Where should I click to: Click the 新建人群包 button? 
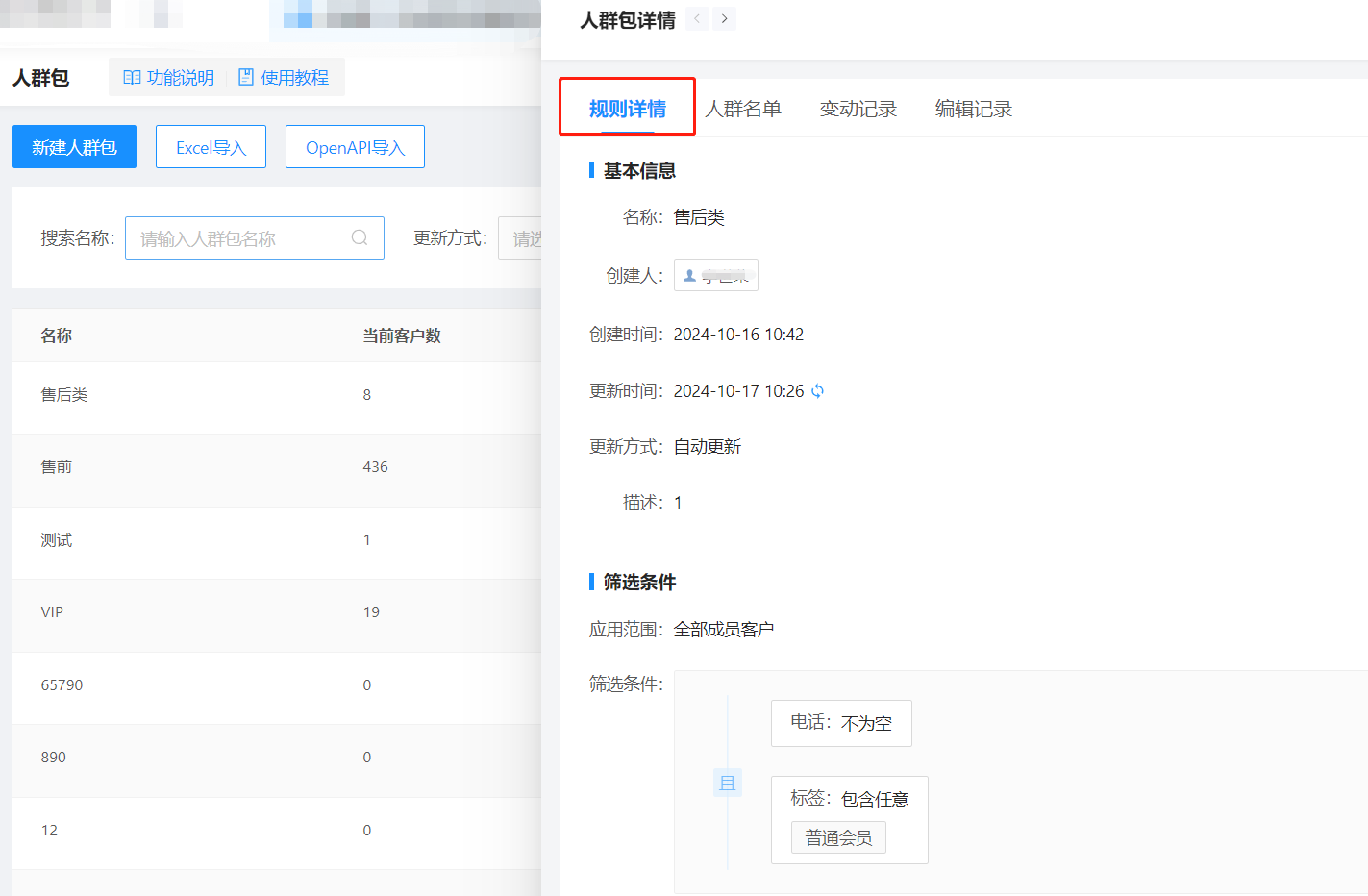(74, 147)
